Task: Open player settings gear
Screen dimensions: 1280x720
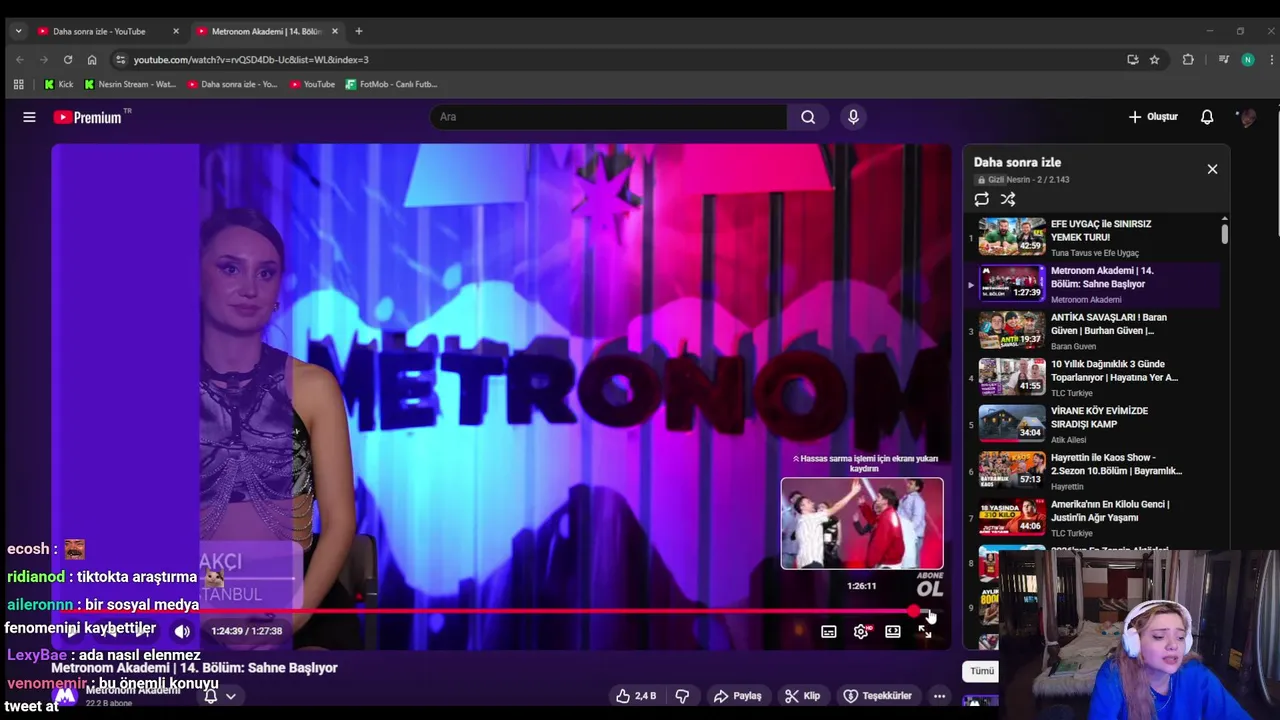Action: click(861, 631)
